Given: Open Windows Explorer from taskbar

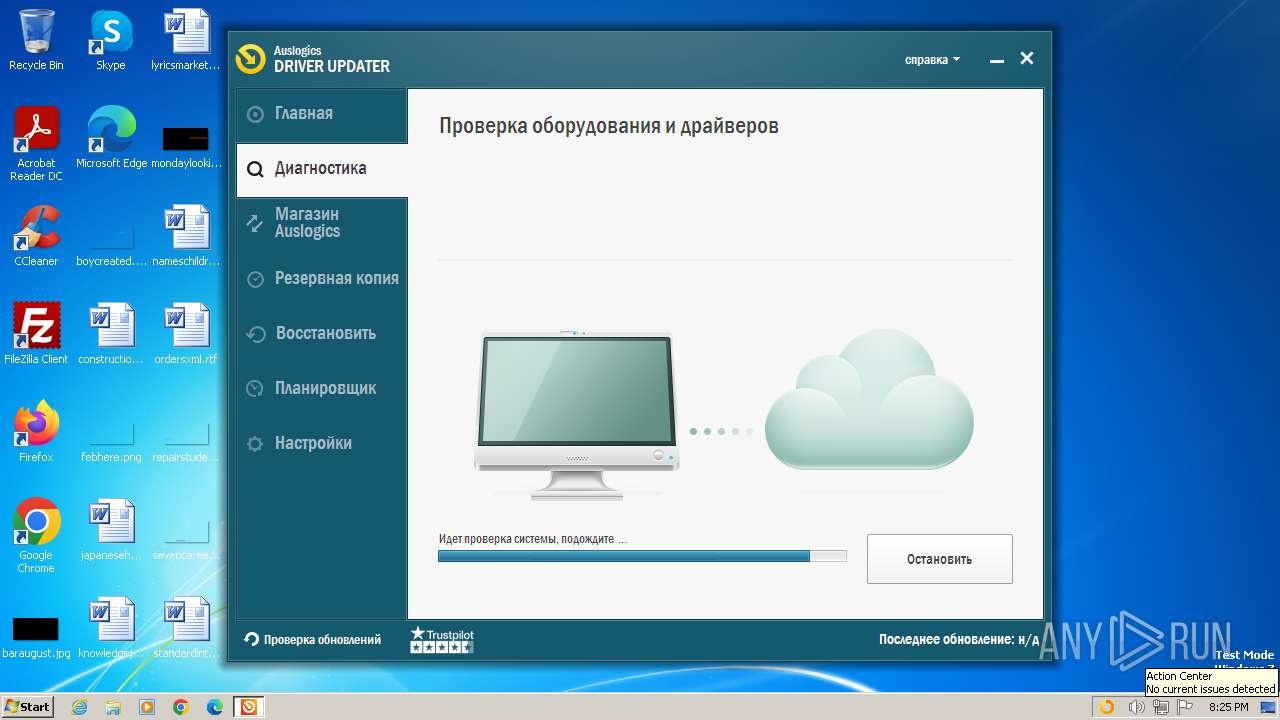Looking at the screenshot, I should click(113, 707).
